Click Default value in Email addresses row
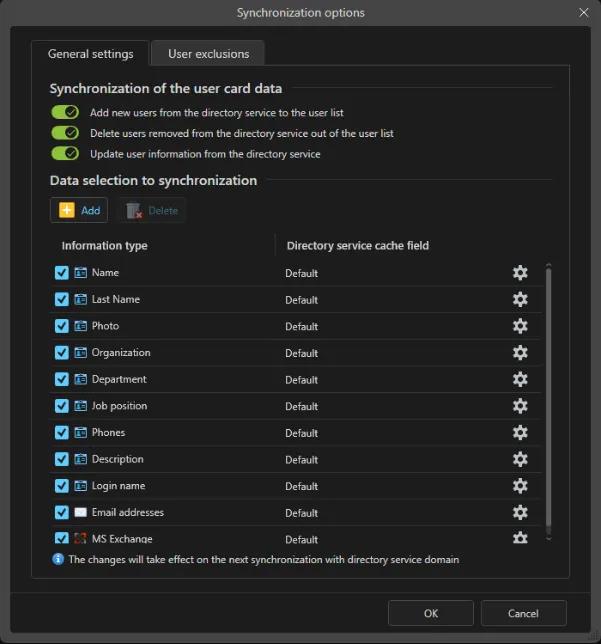 pos(302,513)
